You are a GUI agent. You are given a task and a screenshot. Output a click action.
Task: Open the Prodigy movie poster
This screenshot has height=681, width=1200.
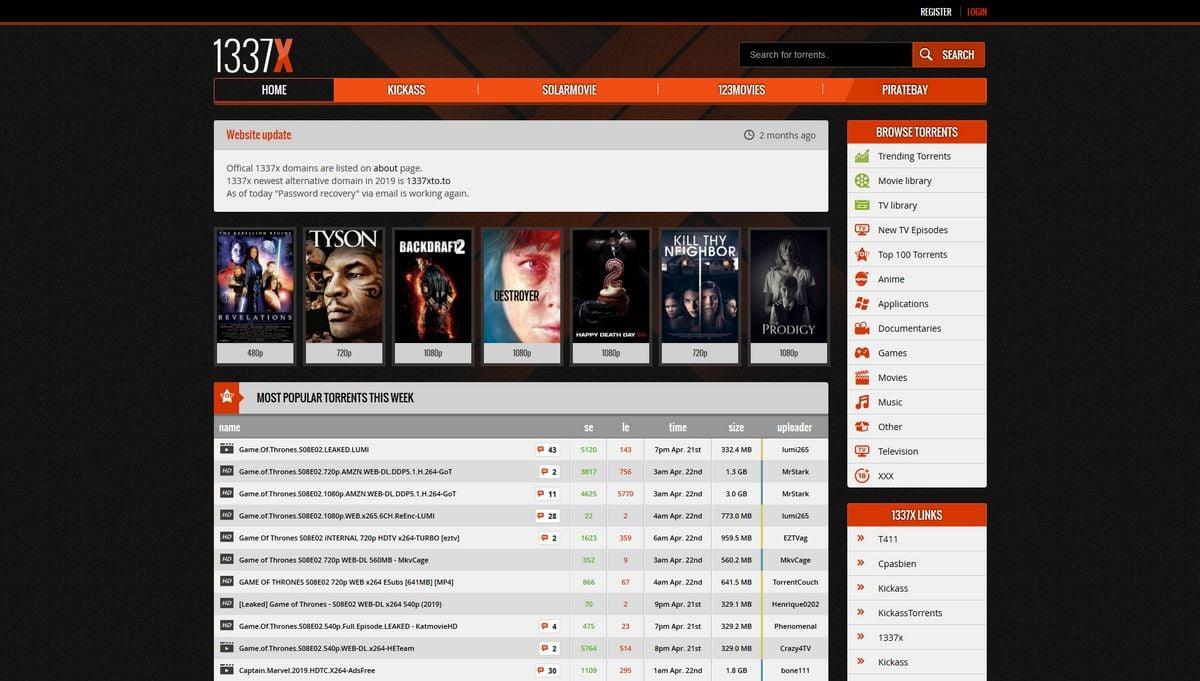pyautogui.click(x=789, y=297)
